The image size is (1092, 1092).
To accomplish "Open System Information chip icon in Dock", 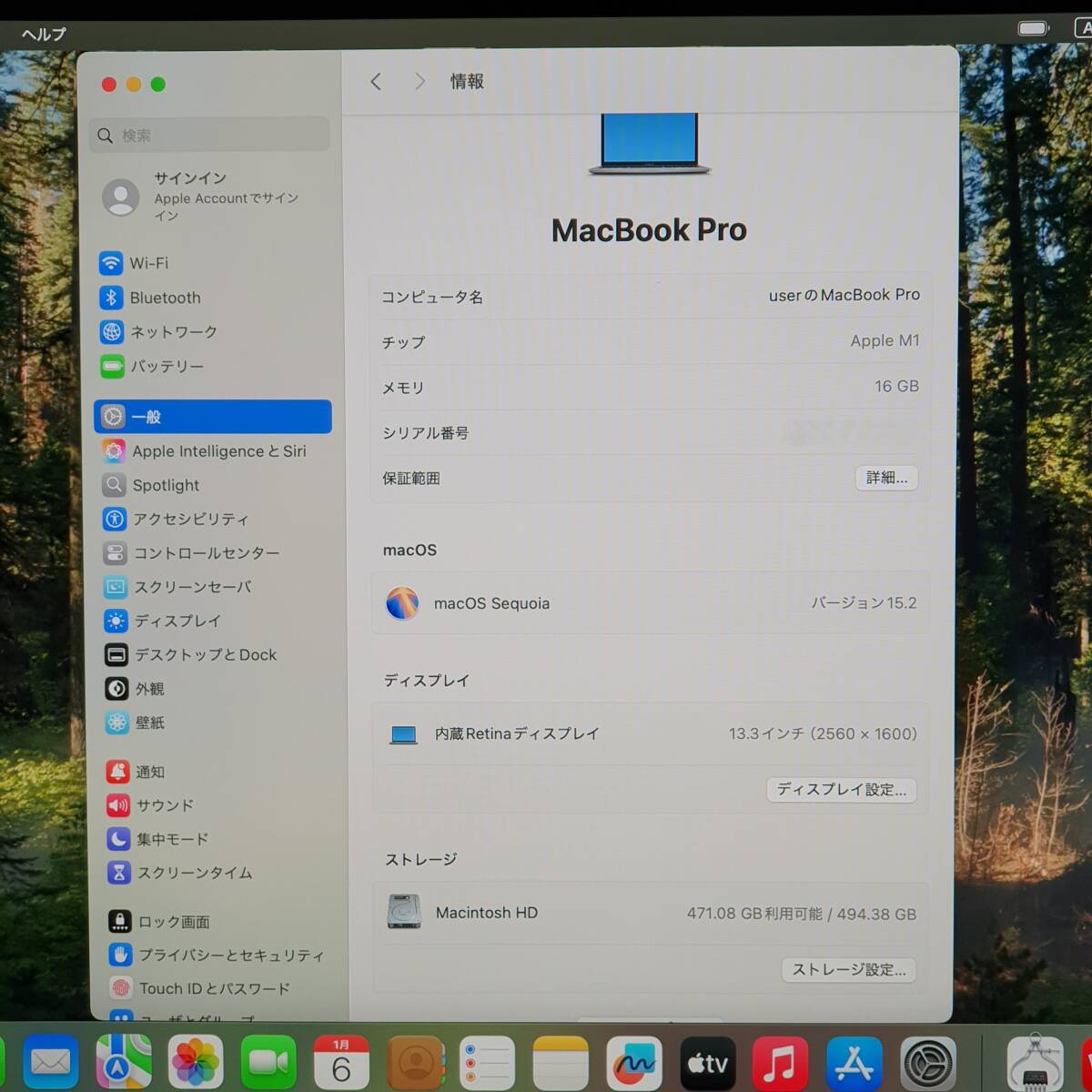I will [1035, 1062].
